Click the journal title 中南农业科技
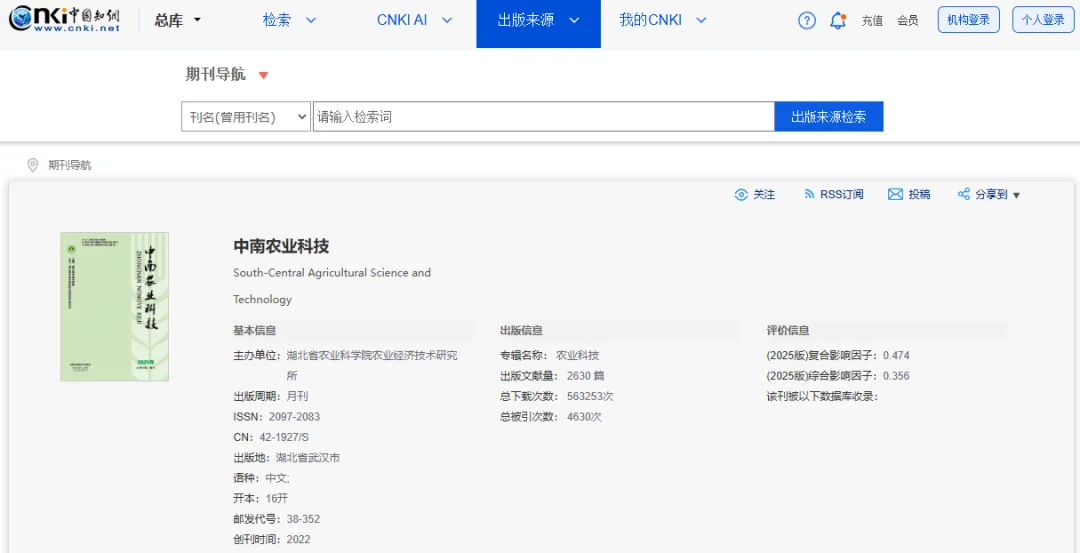The height and width of the screenshot is (553, 1080). pyautogui.click(x=281, y=246)
